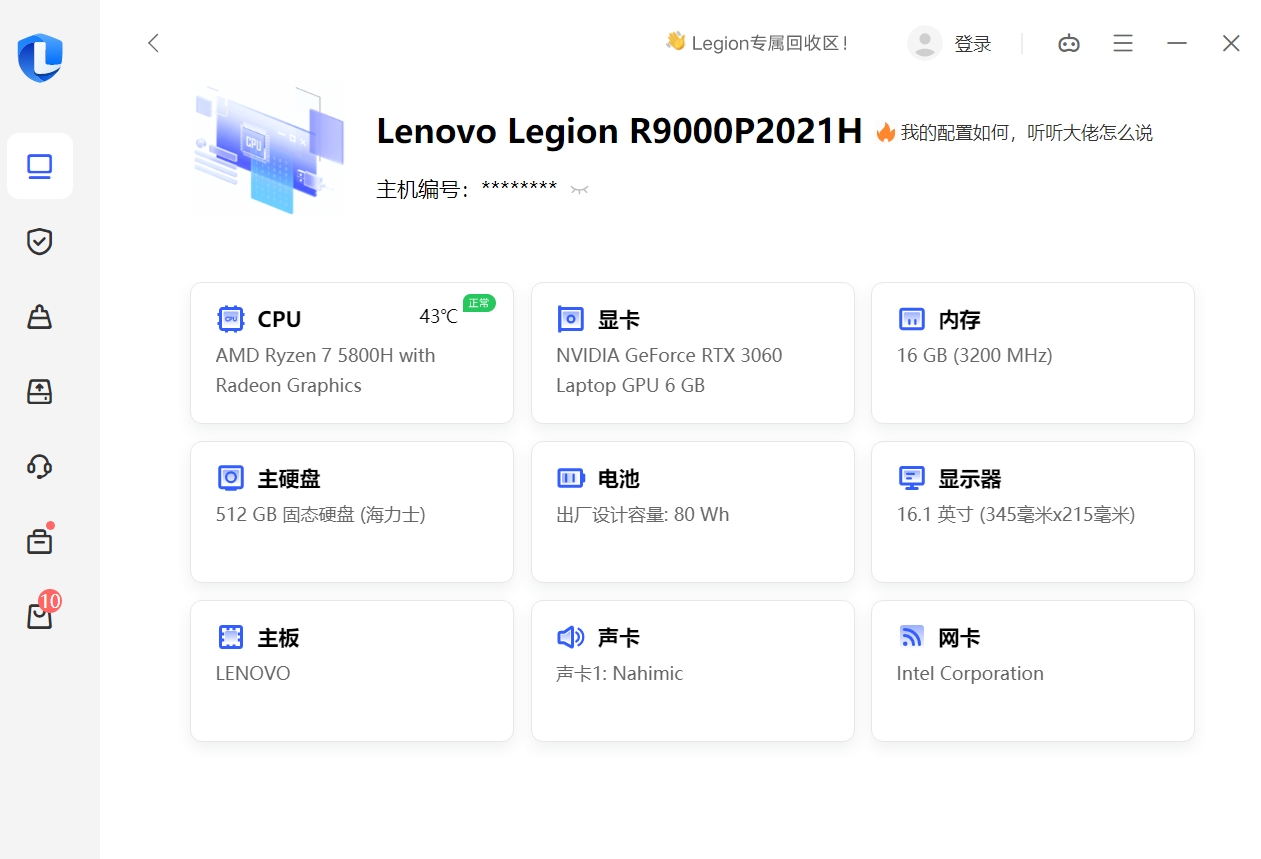Viewport: 1261px width, 859px height.
Task: Reveal hidden serial number with eye icon
Action: [579, 190]
